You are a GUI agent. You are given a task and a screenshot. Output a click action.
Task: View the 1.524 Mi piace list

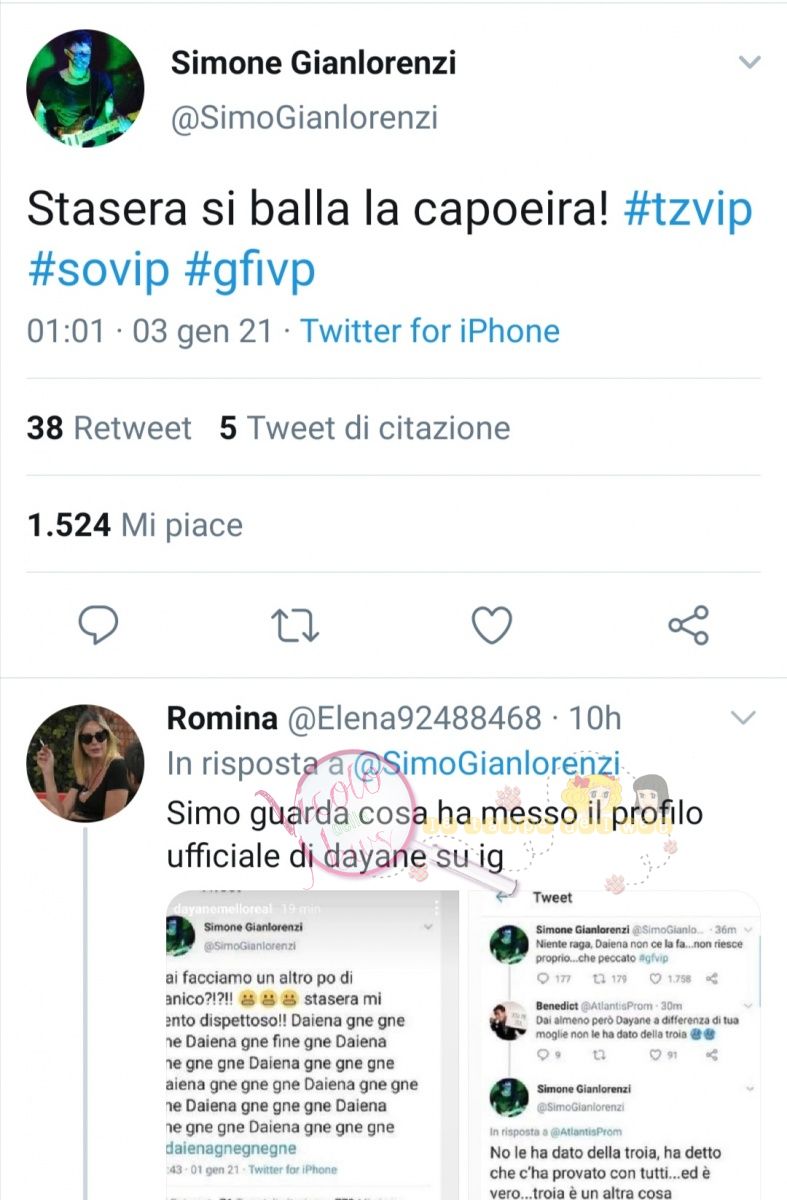click(135, 524)
